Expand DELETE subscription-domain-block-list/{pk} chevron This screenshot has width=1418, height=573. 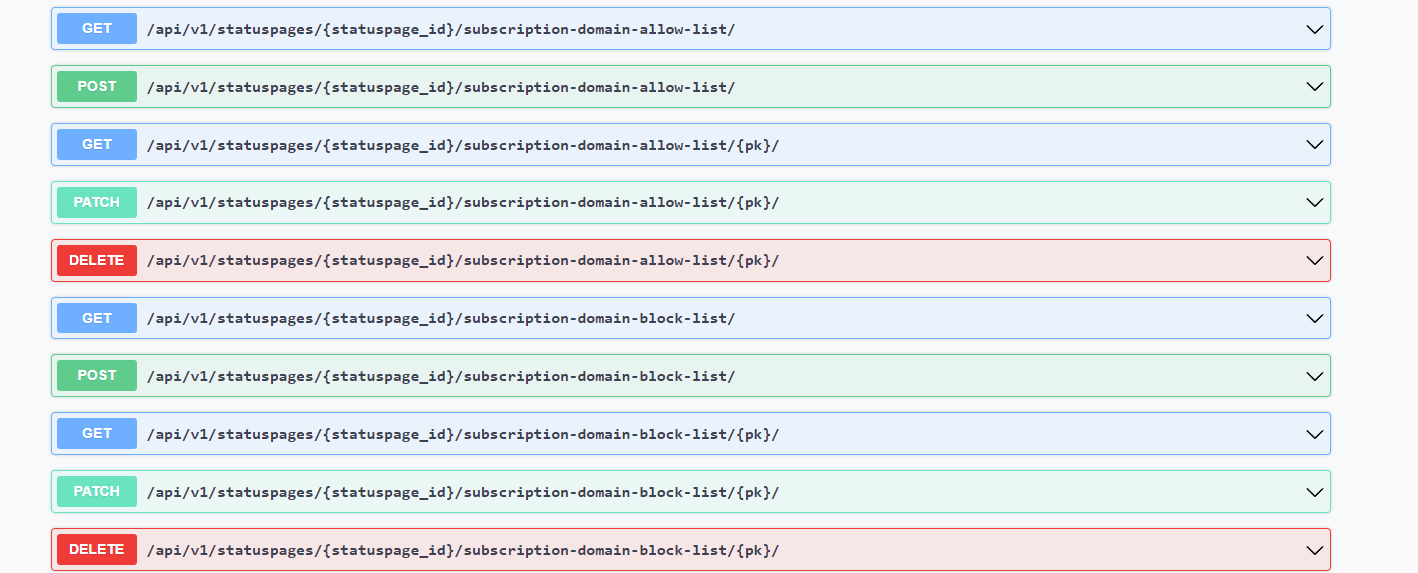(x=1315, y=550)
